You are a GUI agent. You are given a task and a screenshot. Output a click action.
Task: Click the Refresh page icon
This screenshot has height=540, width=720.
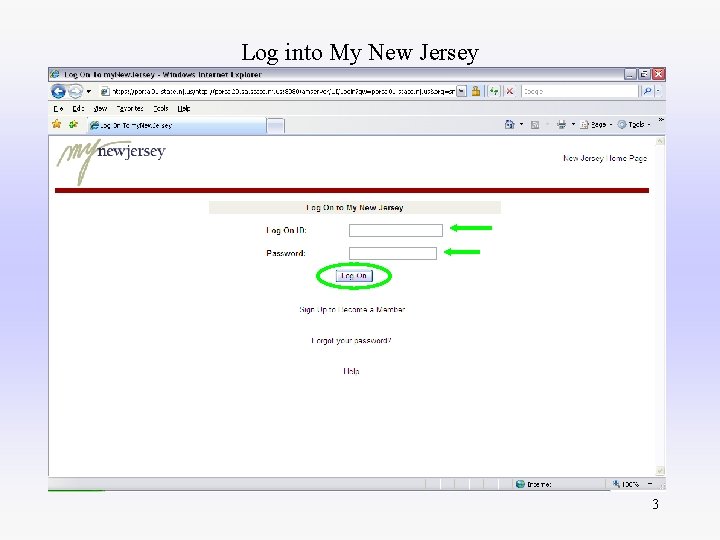(494, 91)
